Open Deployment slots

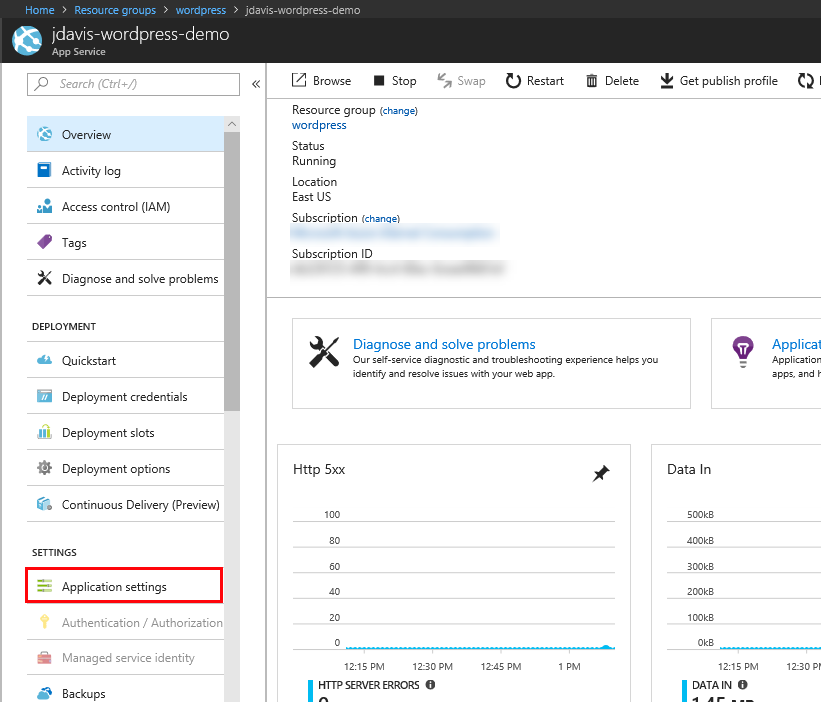(126, 432)
